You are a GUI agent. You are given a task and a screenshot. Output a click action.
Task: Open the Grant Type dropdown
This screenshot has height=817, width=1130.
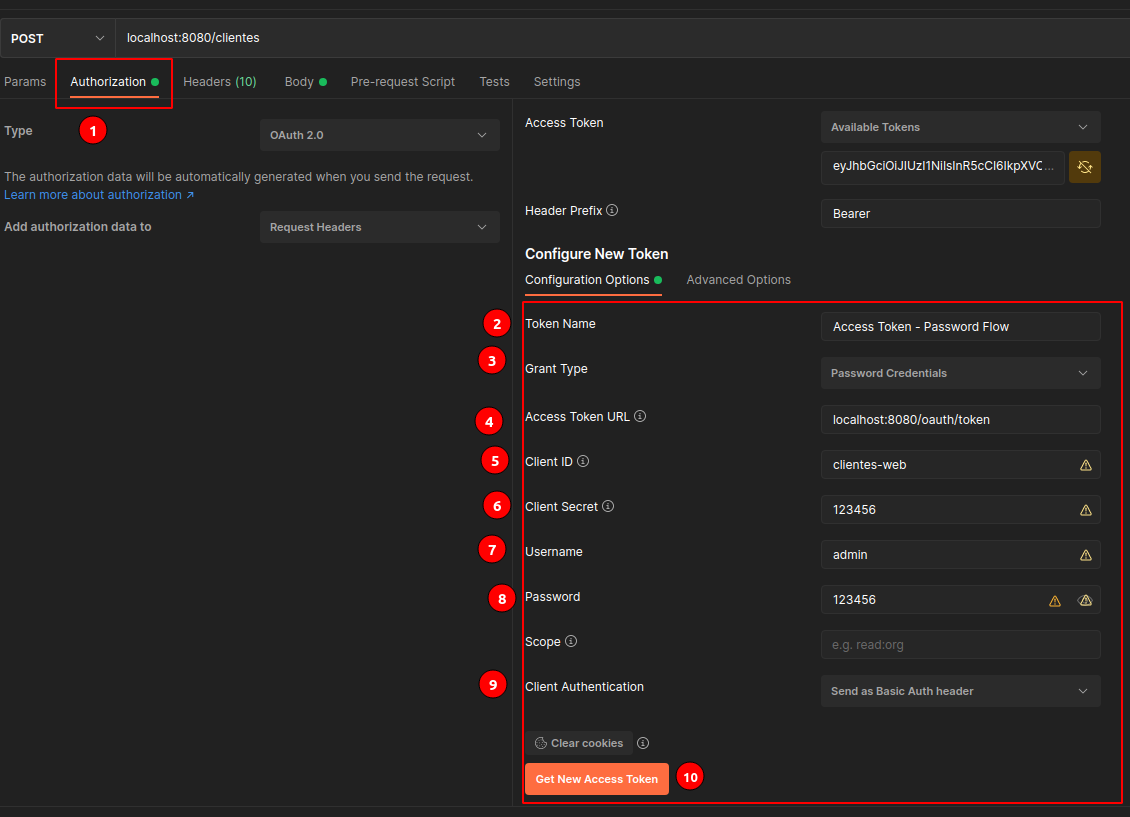tap(959, 373)
